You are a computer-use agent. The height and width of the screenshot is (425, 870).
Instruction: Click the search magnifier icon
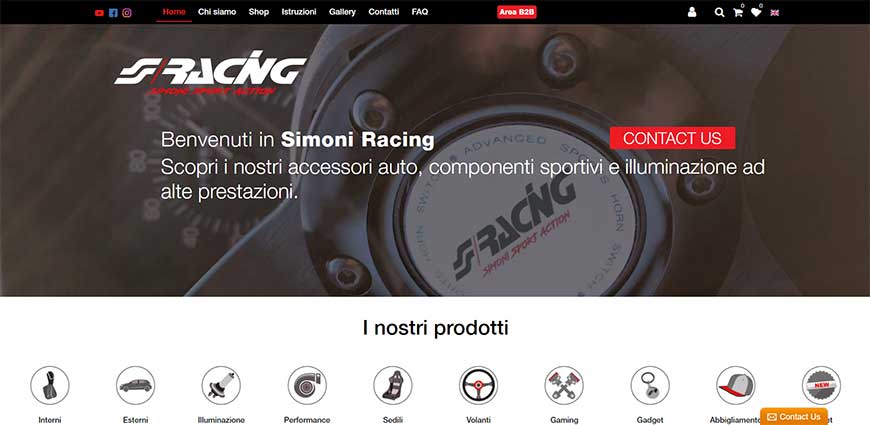pos(719,12)
